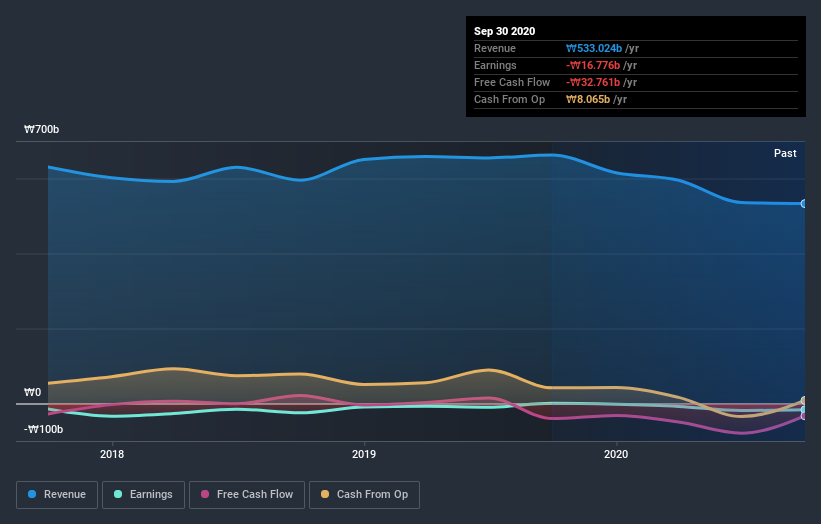The width and height of the screenshot is (821, 524).
Task: Click the Cash From Op tooltip row label
Action: click(509, 99)
